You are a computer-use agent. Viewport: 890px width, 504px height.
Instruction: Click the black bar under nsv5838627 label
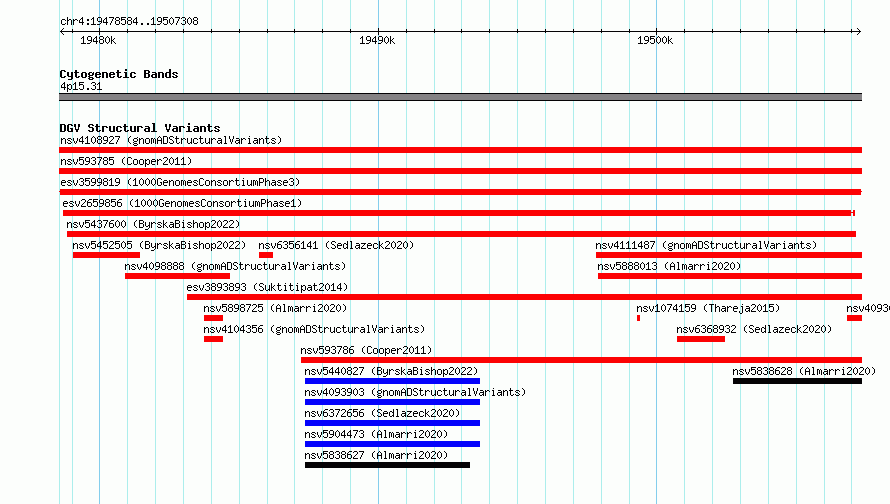click(387, 465)
